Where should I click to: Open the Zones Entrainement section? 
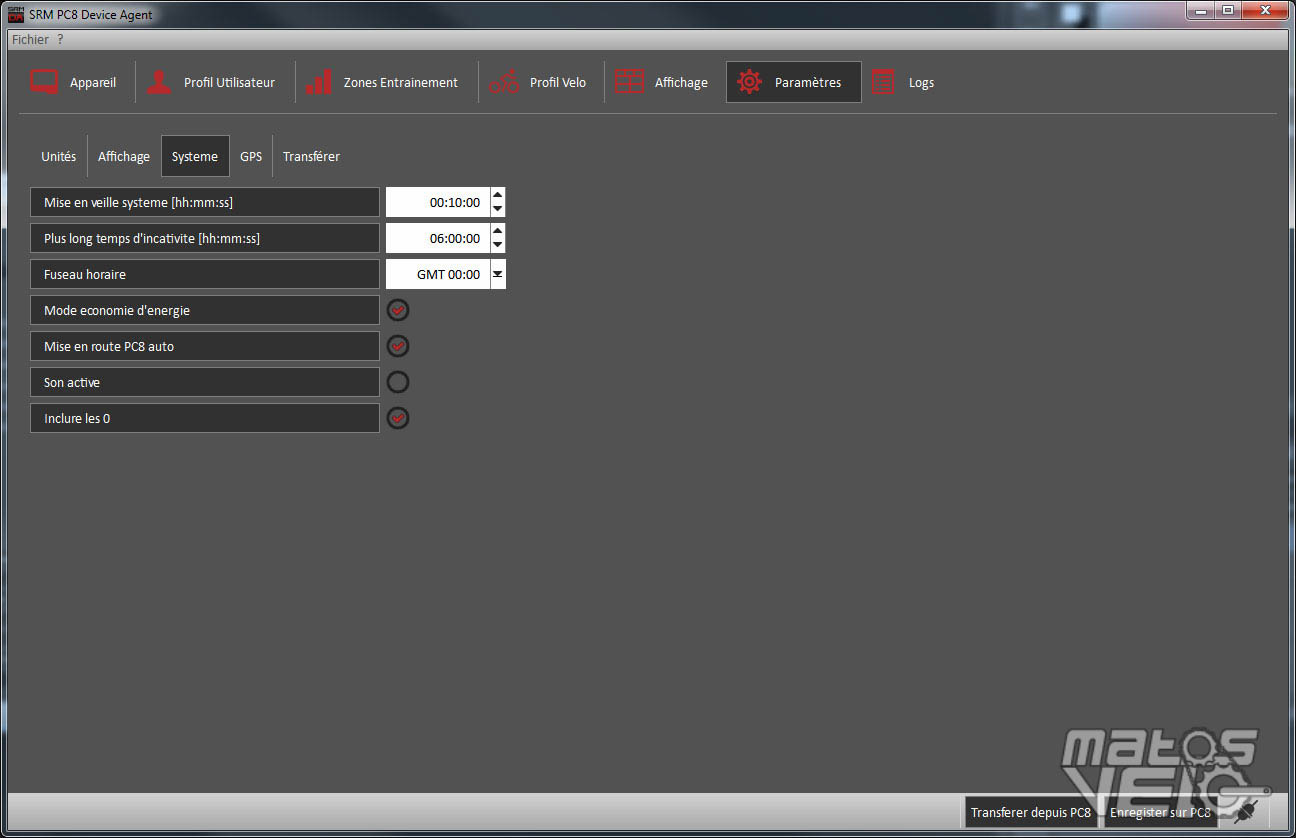pyautogui.click(x=382, y=82)
